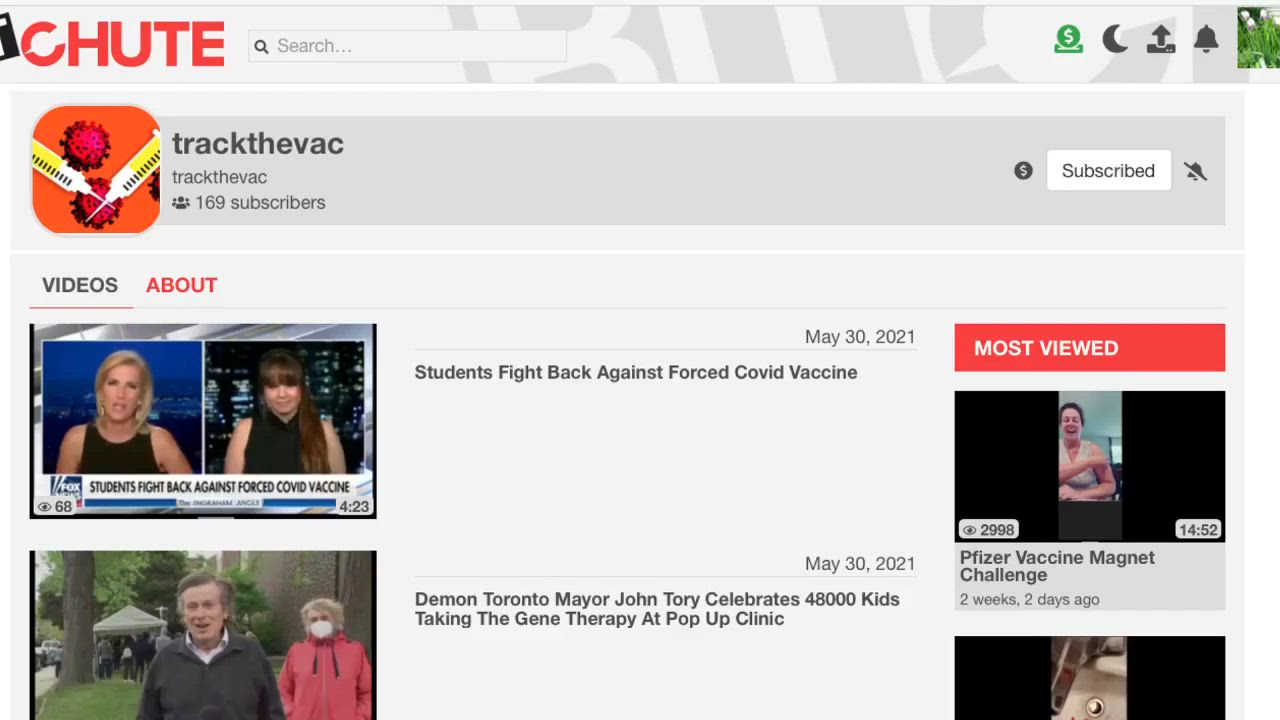Image resolution: width=1280 pixels, height=720 pixels.
Task: Click the green dollar funding icon
Action: pyautogui.click(x=1068, y=39)
